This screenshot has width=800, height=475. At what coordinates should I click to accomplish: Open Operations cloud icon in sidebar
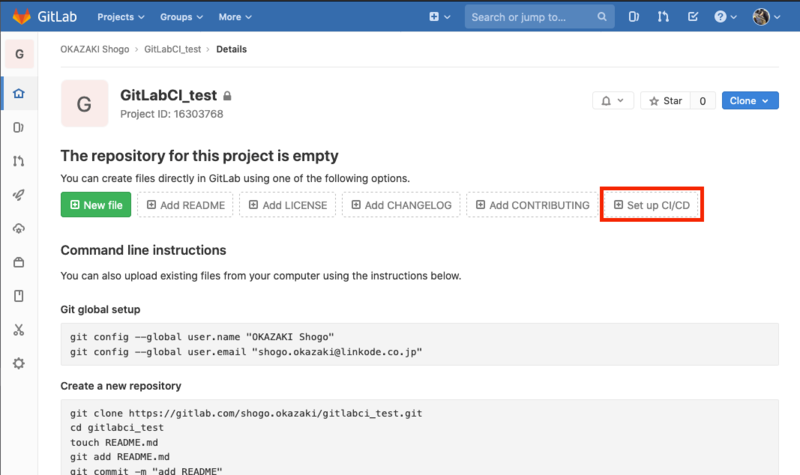[18, 229]
